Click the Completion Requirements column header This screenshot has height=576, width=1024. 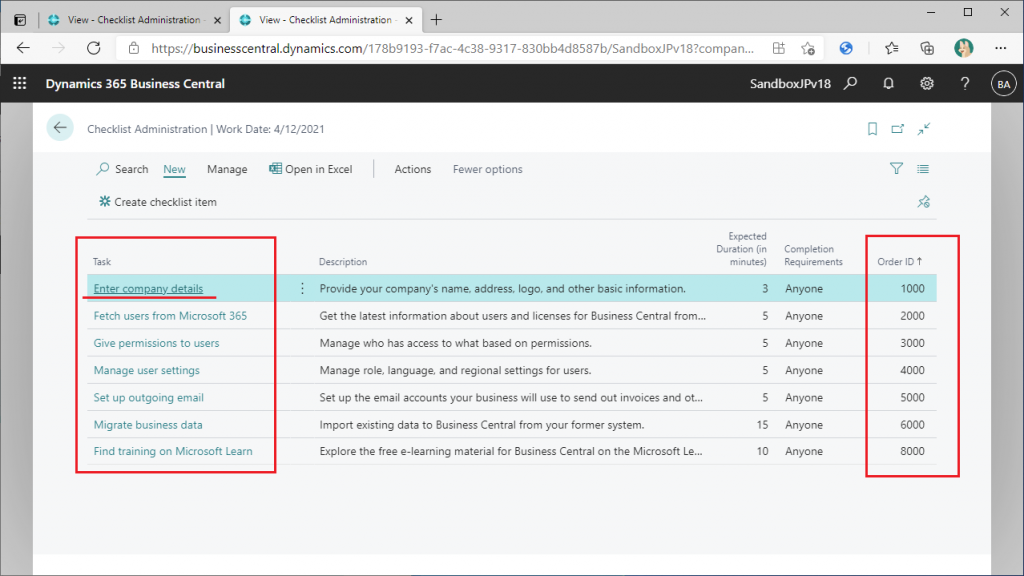point(814,255)
